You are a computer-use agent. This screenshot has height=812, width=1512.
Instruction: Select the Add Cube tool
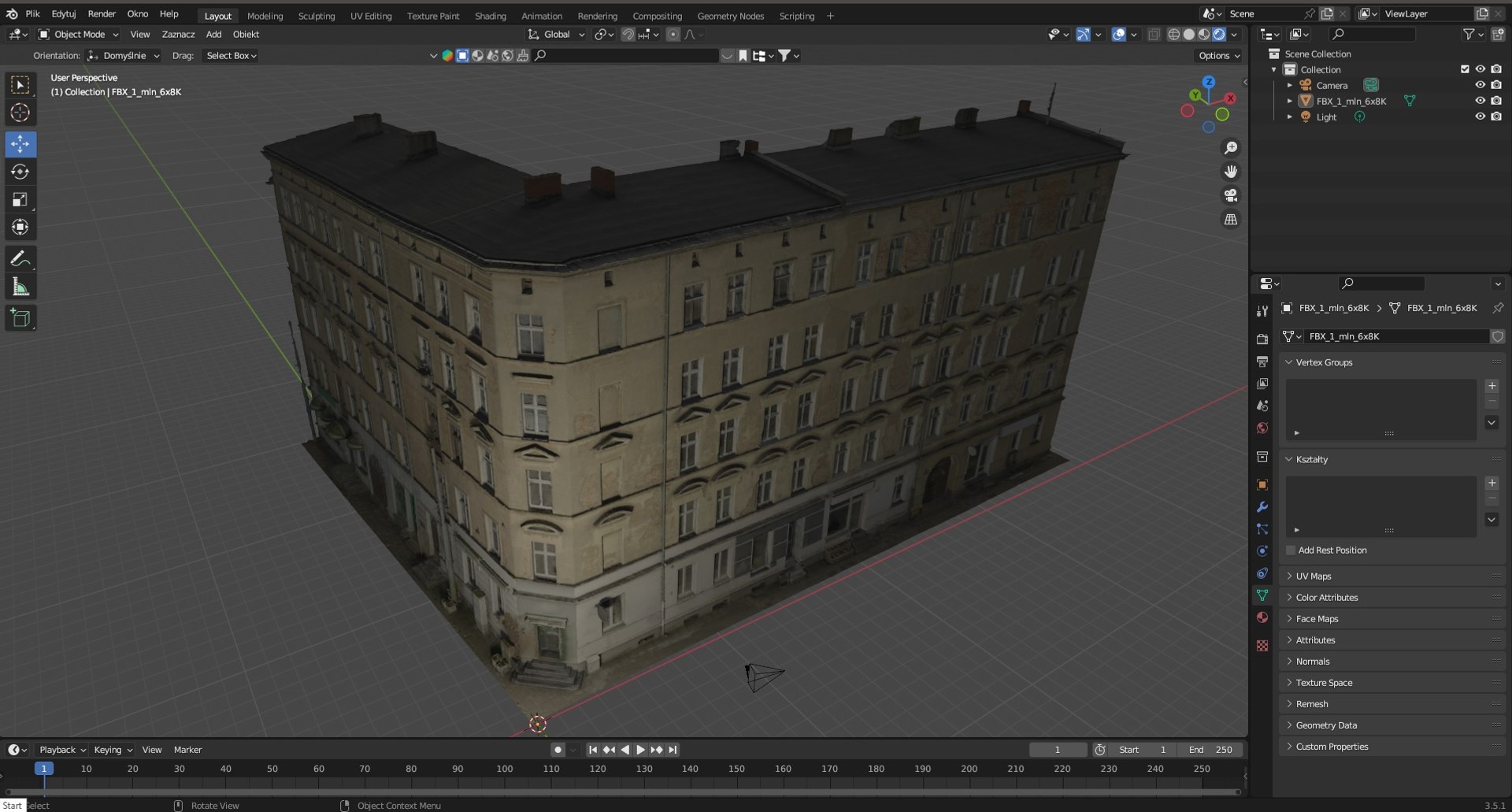20,318
